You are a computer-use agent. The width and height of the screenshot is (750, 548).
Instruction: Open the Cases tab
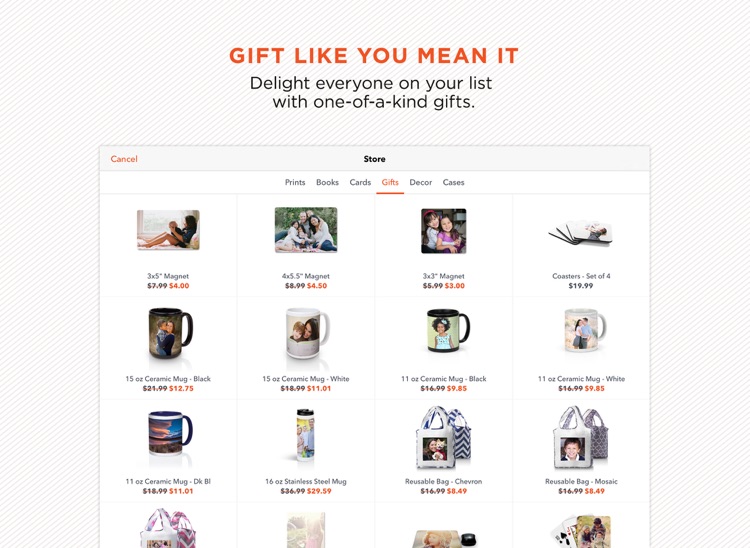click(453, 182)
